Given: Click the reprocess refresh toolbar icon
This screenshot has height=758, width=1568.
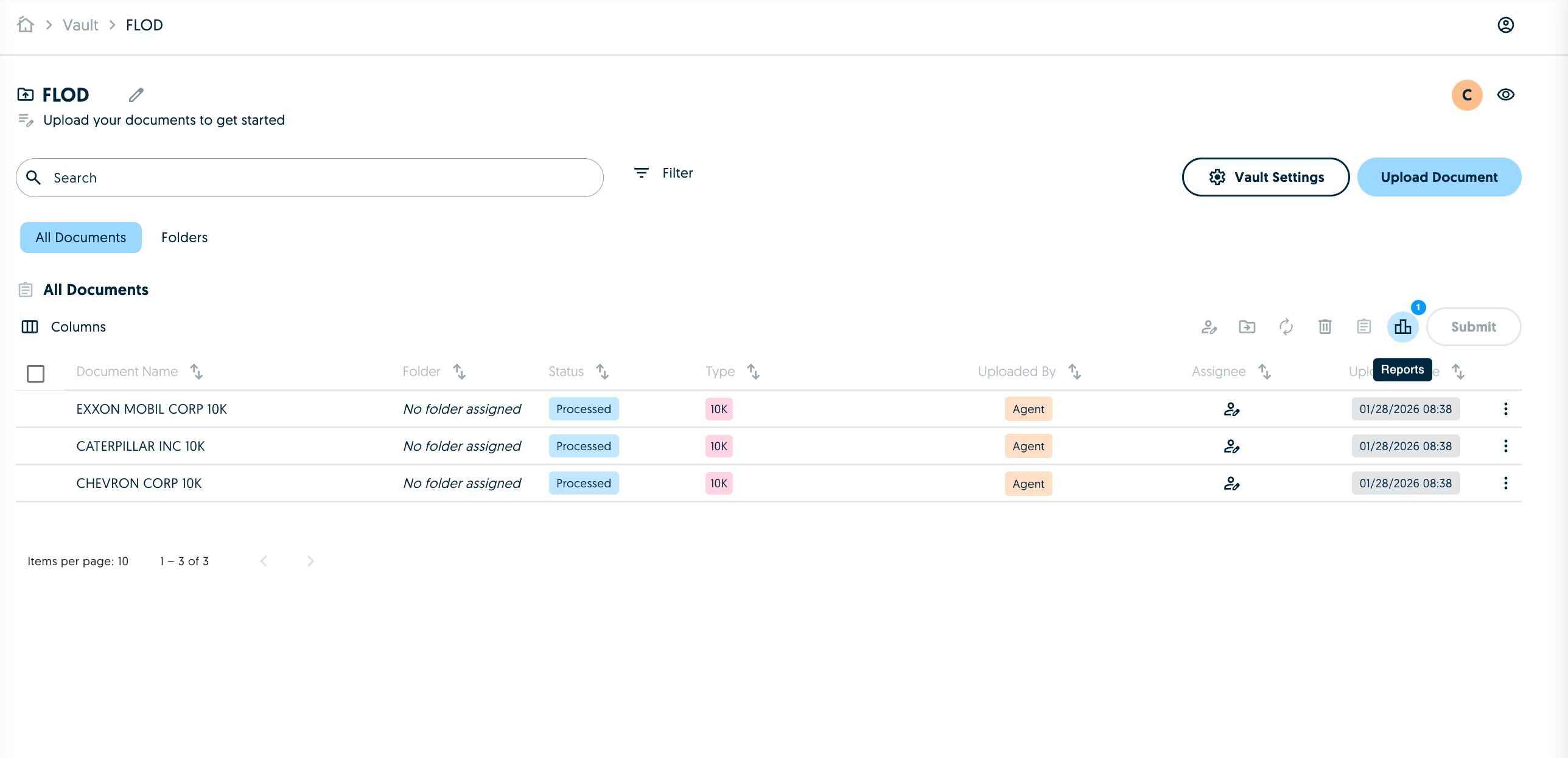Looking at the screenshot, I should click(1286, 327).
